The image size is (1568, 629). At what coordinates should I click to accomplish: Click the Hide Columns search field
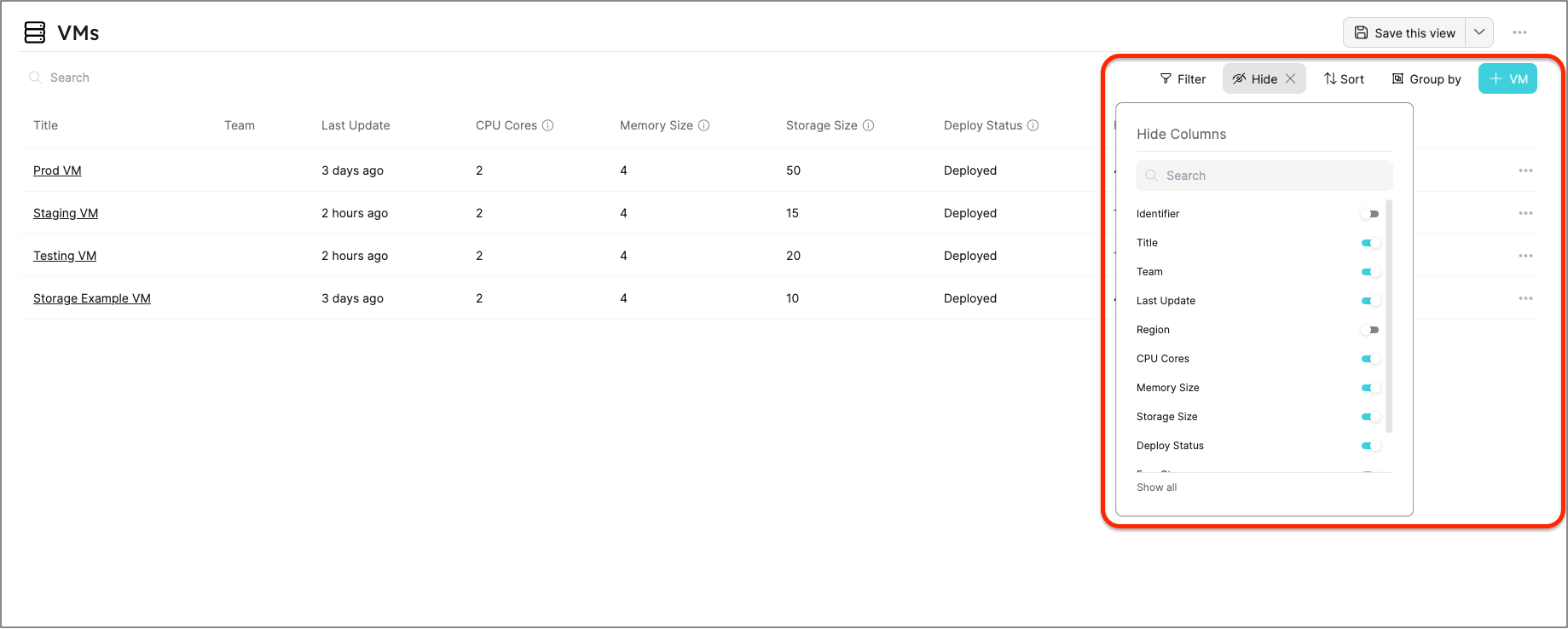[x=1264, y=176]
